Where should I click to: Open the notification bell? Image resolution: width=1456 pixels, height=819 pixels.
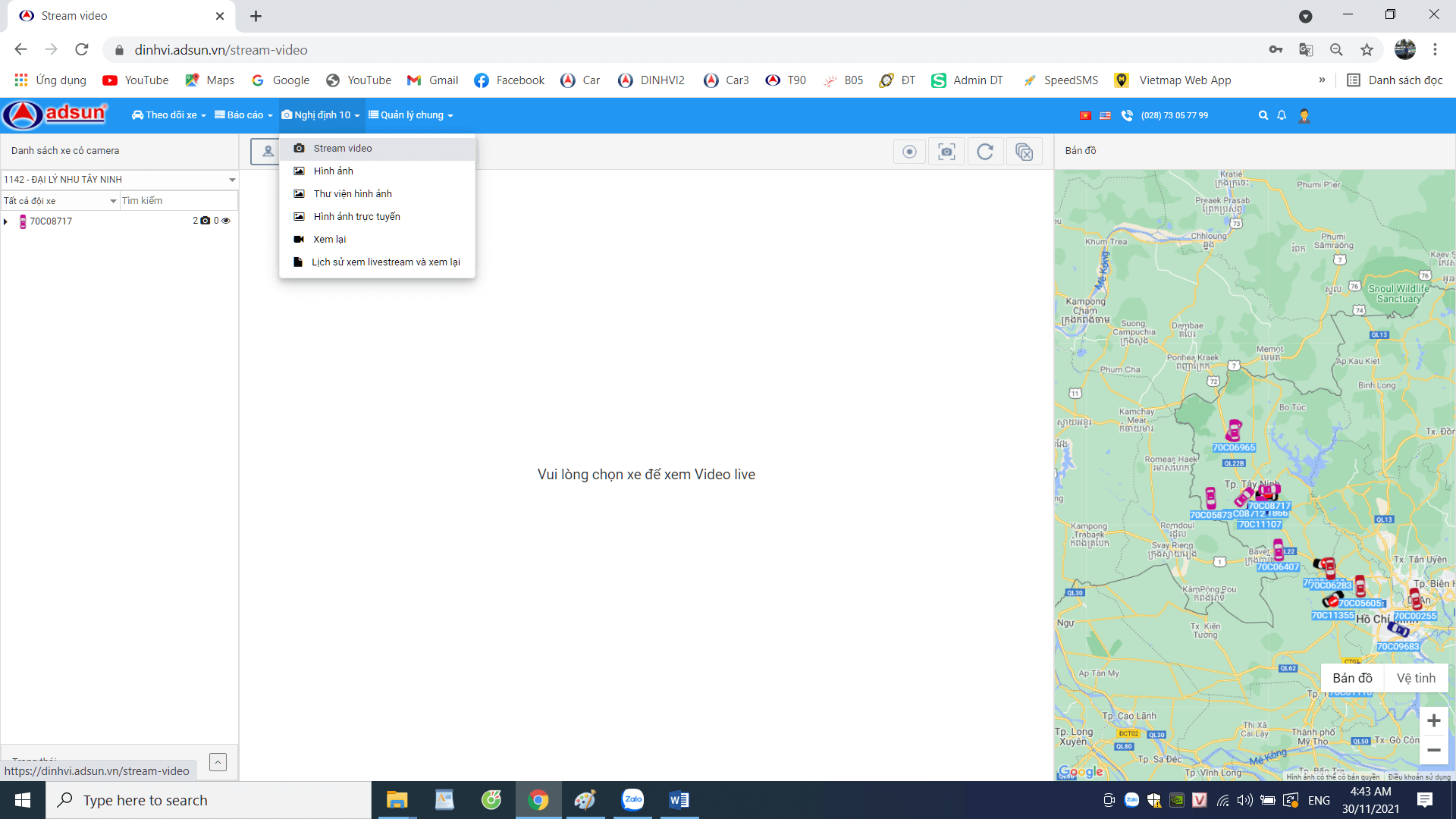1282,115
